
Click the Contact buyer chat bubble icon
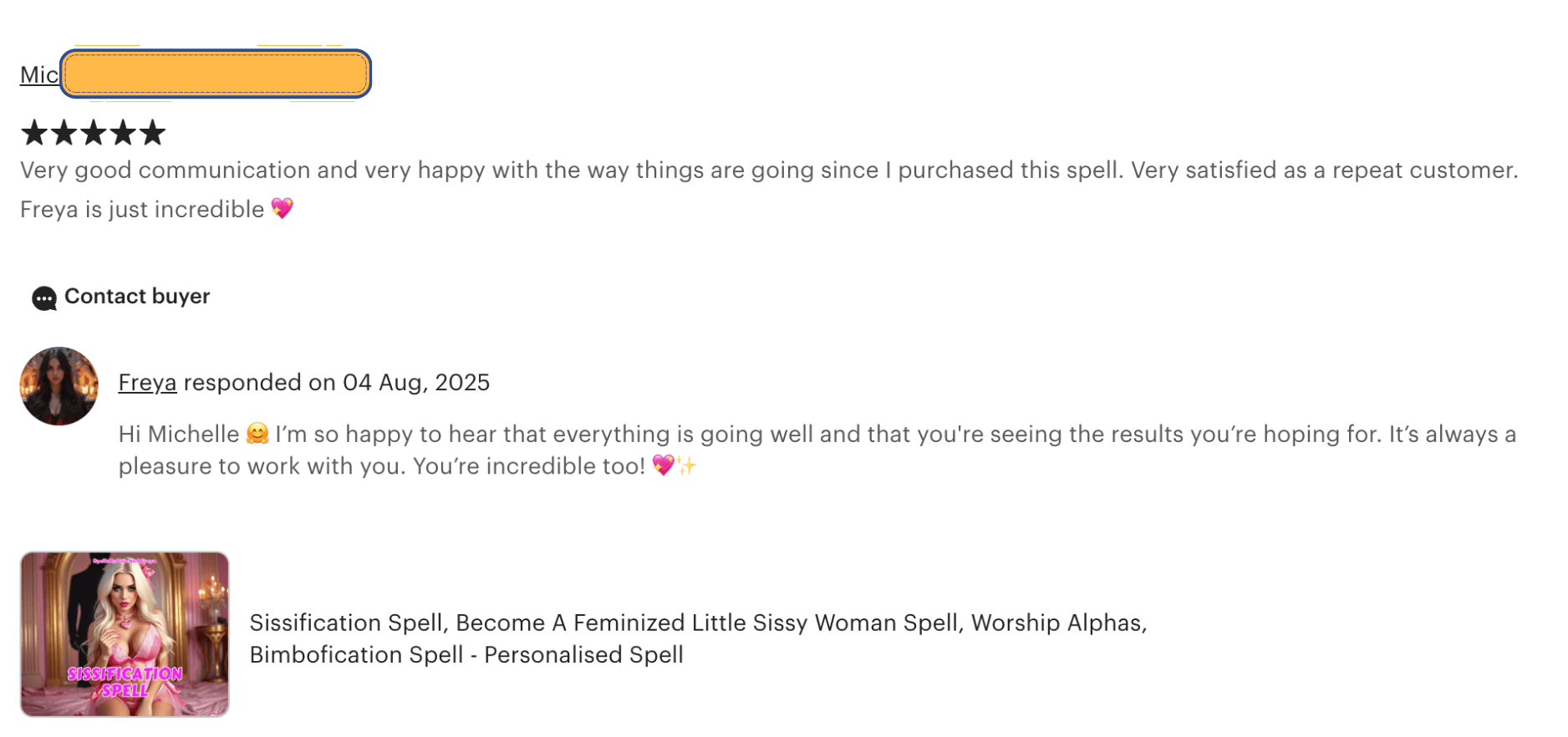(43, 298)
